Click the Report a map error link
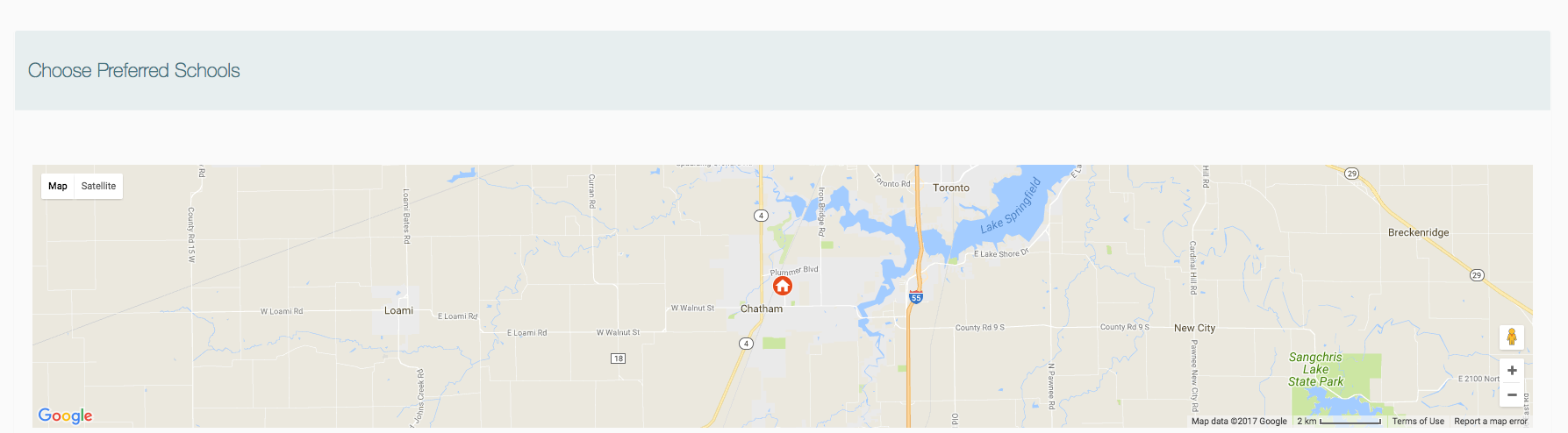1568x433 pixels. [1491, 422]
